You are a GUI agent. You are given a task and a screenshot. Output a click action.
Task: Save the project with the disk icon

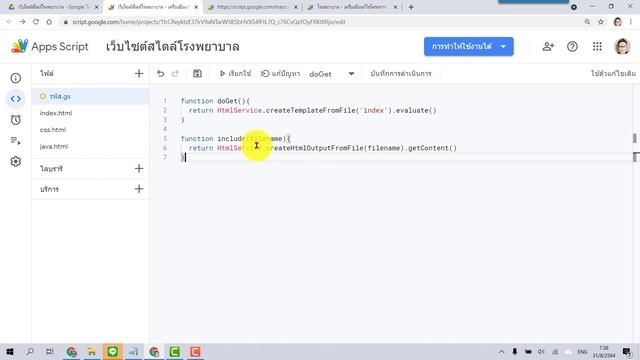pyautogui.click(x=197, y=73)
